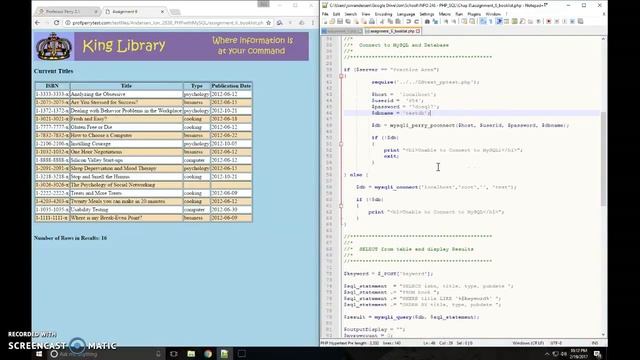Click the Windows Start button
Image resolution: width=640 pixels, height=360 pixels.
click(x=39, y=354)
